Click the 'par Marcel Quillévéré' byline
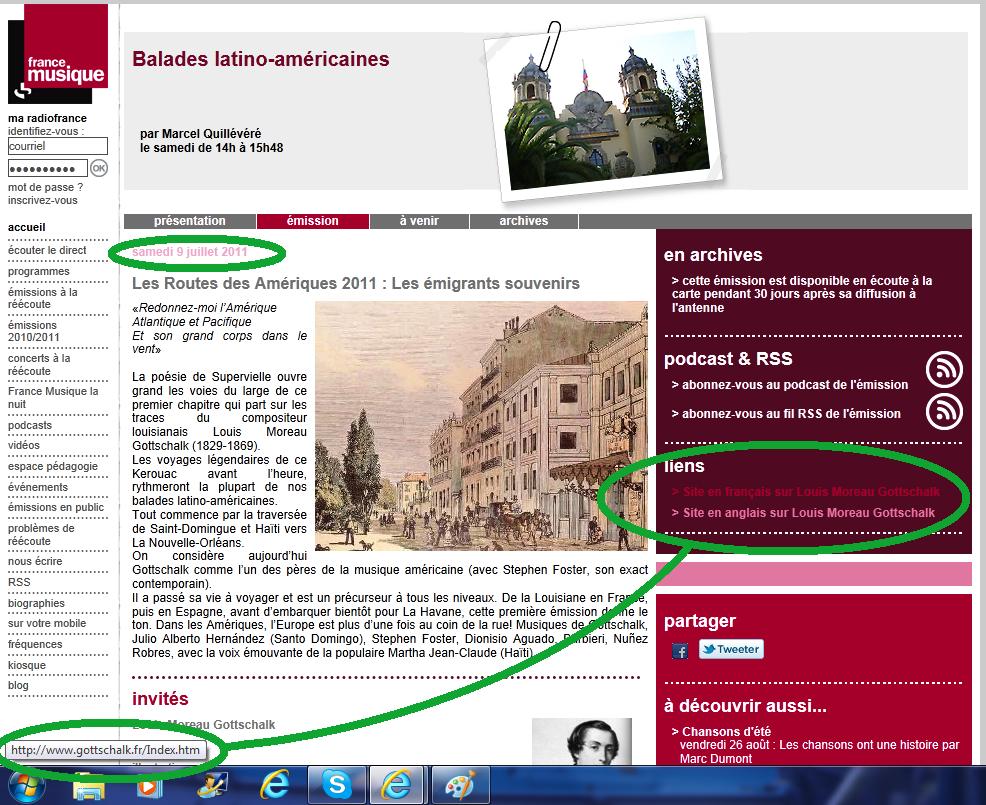986x805 pixels. pos(201,133)
